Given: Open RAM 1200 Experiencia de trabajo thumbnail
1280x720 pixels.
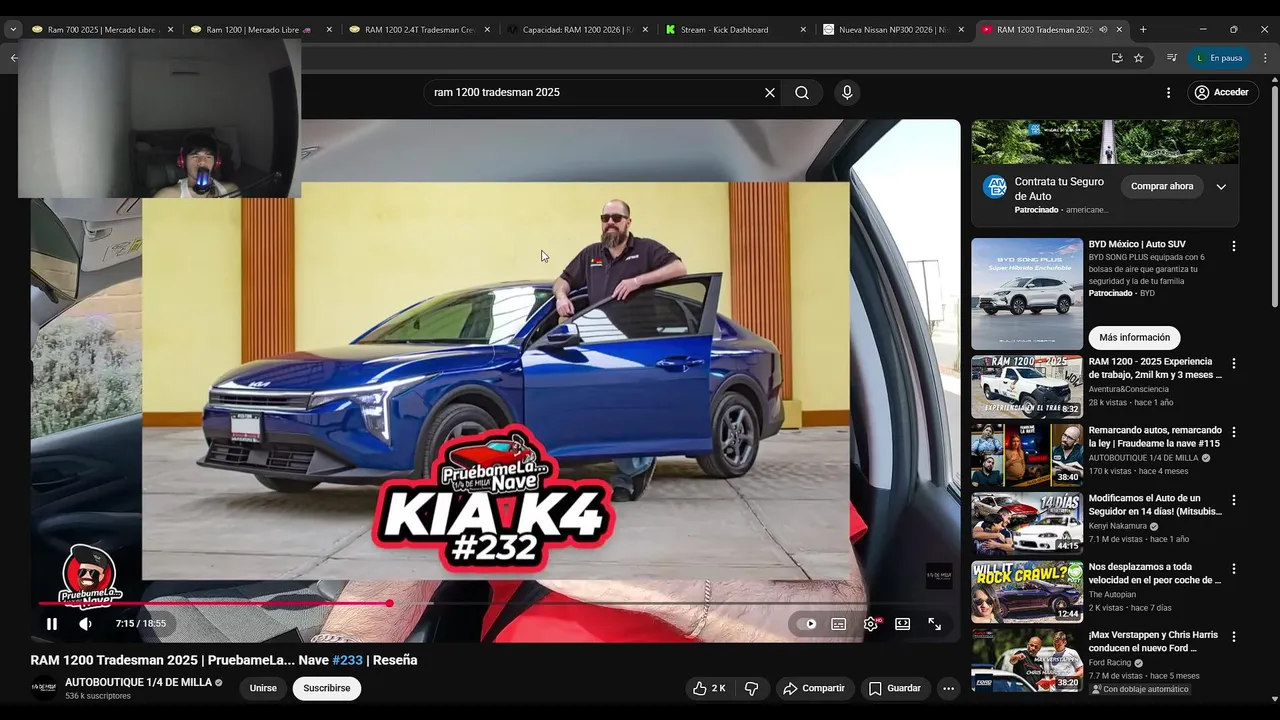Looking at the screenshot, I should pos(1027,386).
